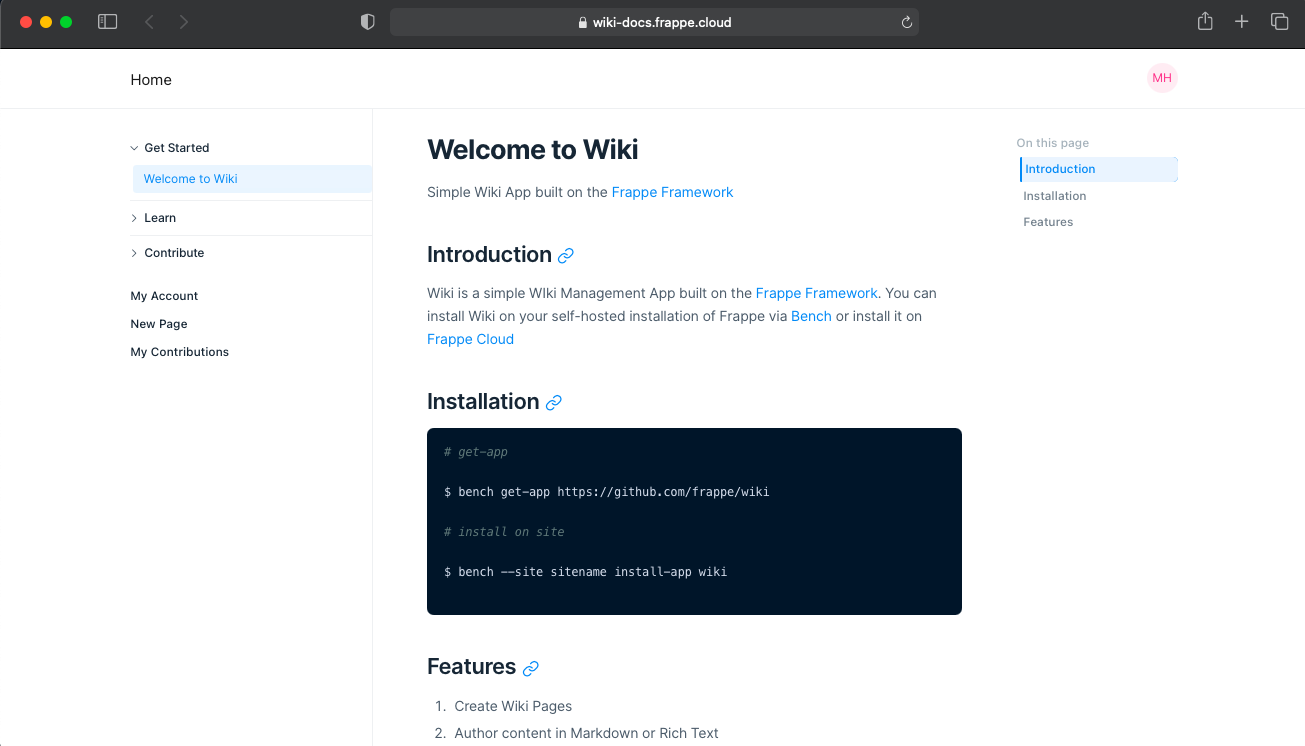
Task: Click the 'On this page' label
Action: click(1053, 143)
